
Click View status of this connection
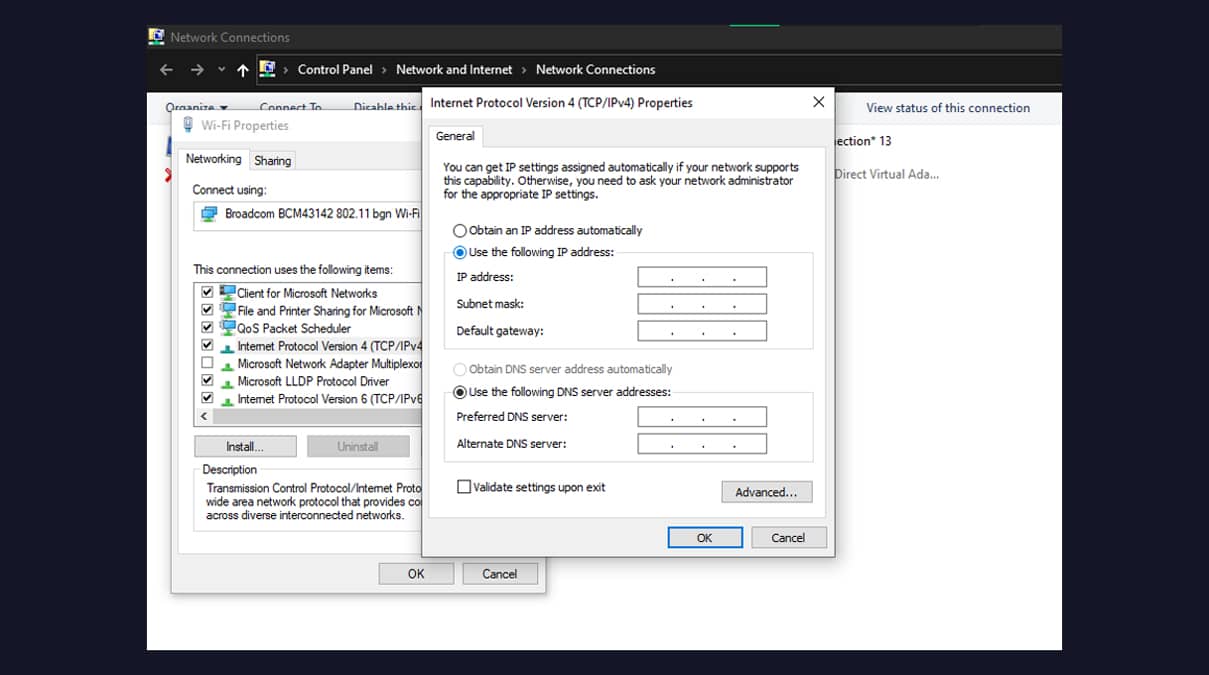coord(948,108)
